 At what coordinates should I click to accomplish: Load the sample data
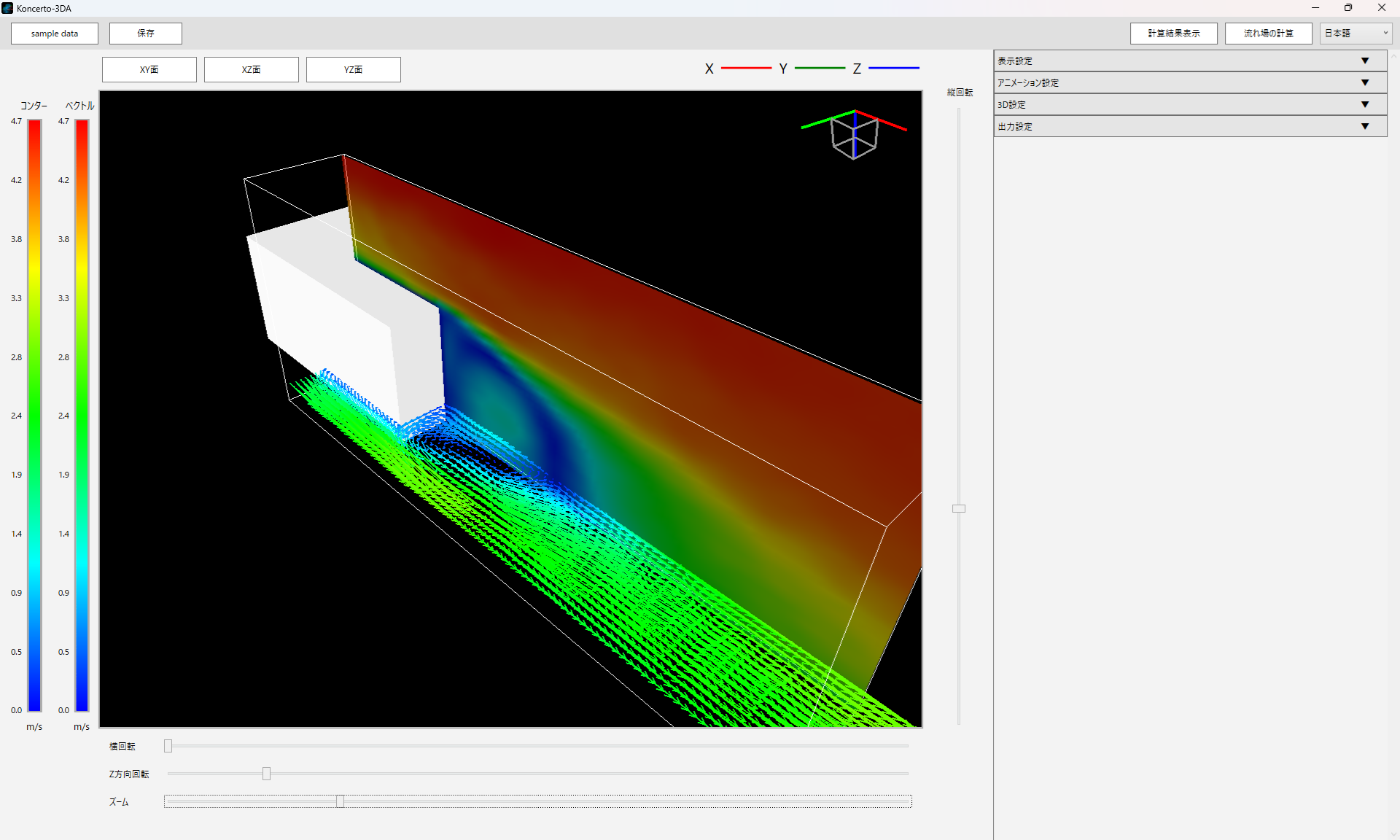(x=55, y=34)
